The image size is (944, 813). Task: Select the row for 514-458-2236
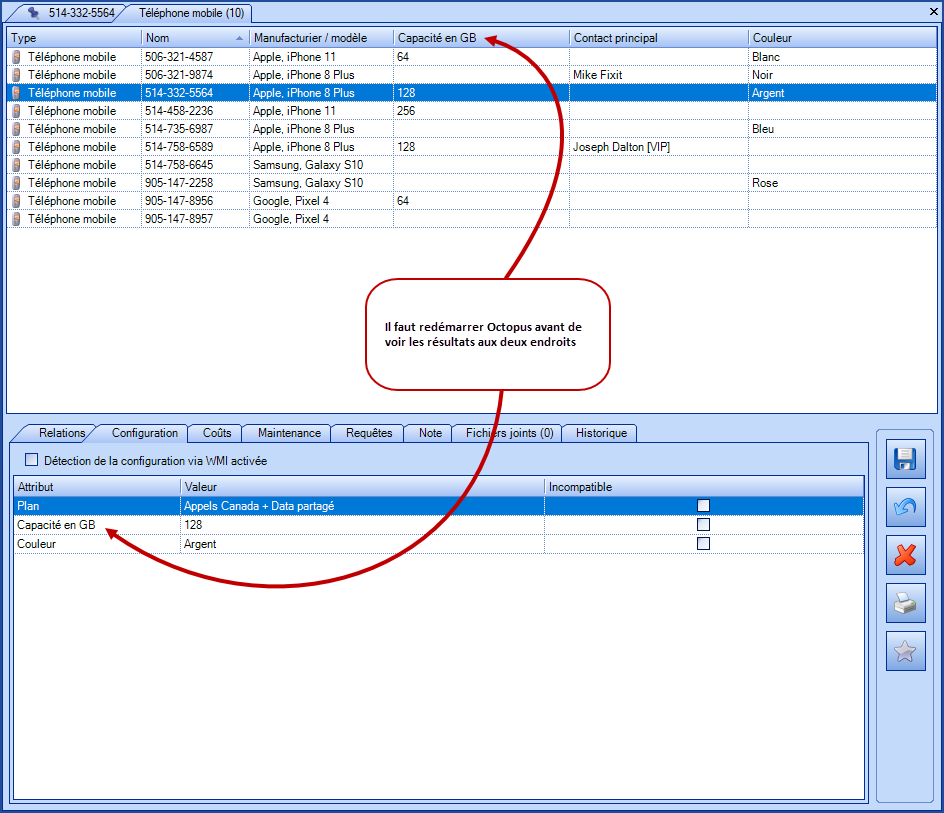pos(180,111)
